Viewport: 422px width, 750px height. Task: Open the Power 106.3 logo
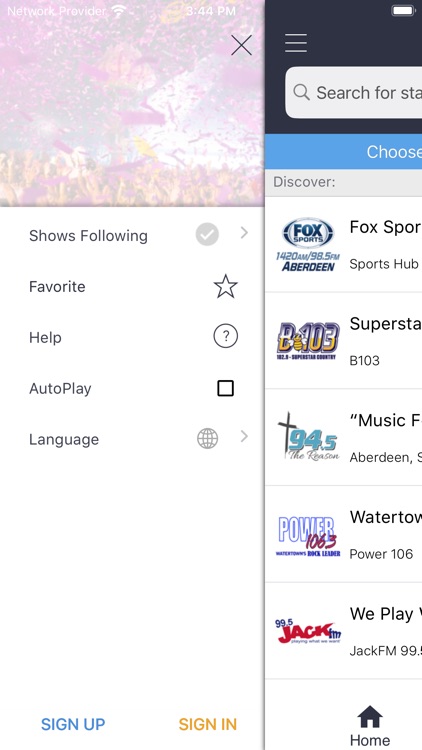tap(308, 536)
